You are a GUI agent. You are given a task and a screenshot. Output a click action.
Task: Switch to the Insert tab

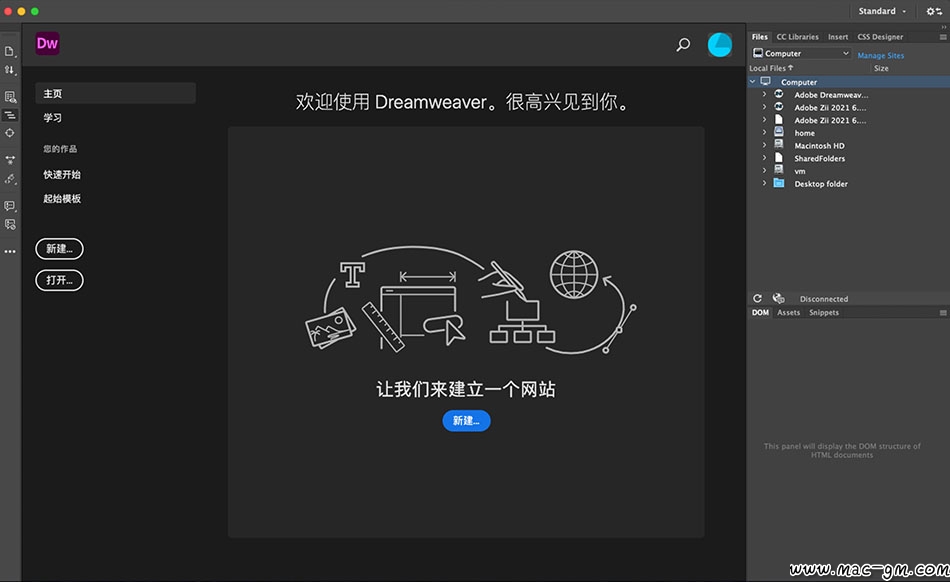(x=838, y=37)
